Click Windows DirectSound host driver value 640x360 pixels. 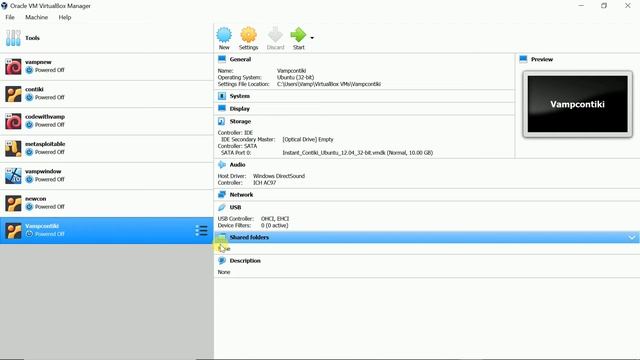(279, 176)
